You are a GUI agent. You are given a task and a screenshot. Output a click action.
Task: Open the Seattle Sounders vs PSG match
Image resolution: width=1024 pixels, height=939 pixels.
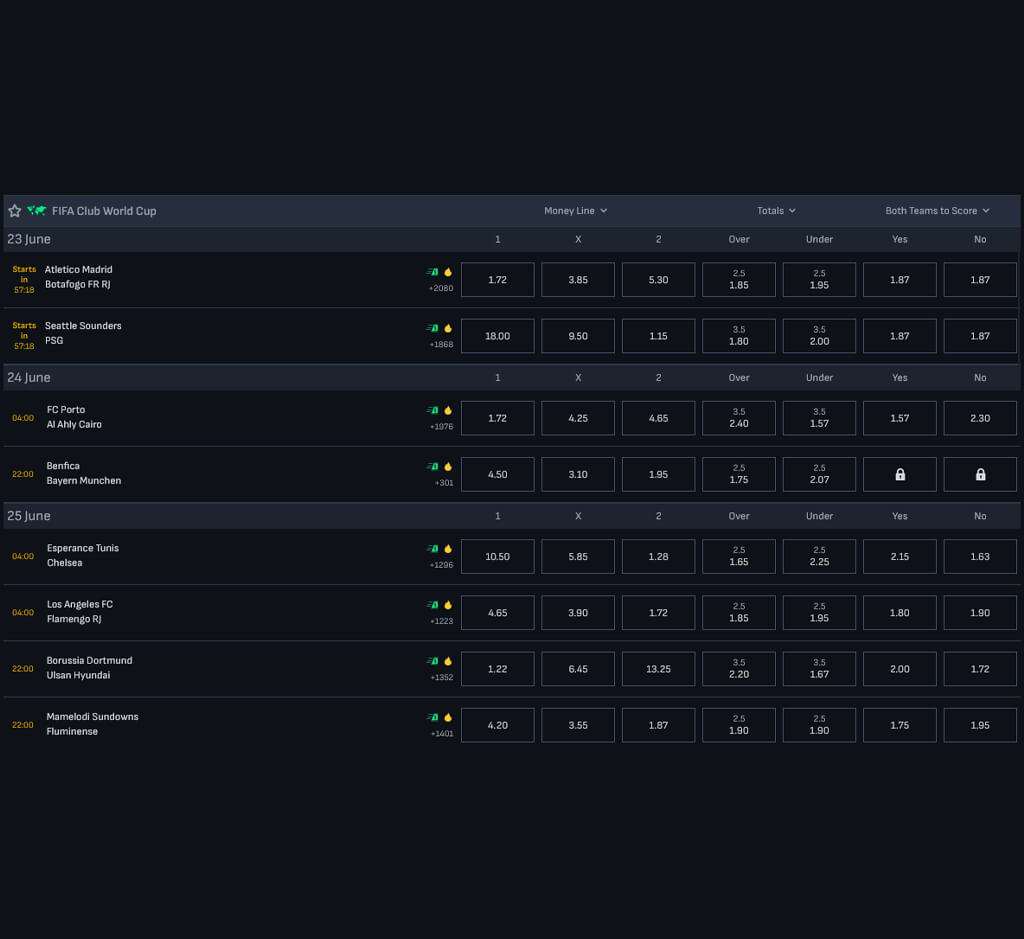click(x=83, y=333)
